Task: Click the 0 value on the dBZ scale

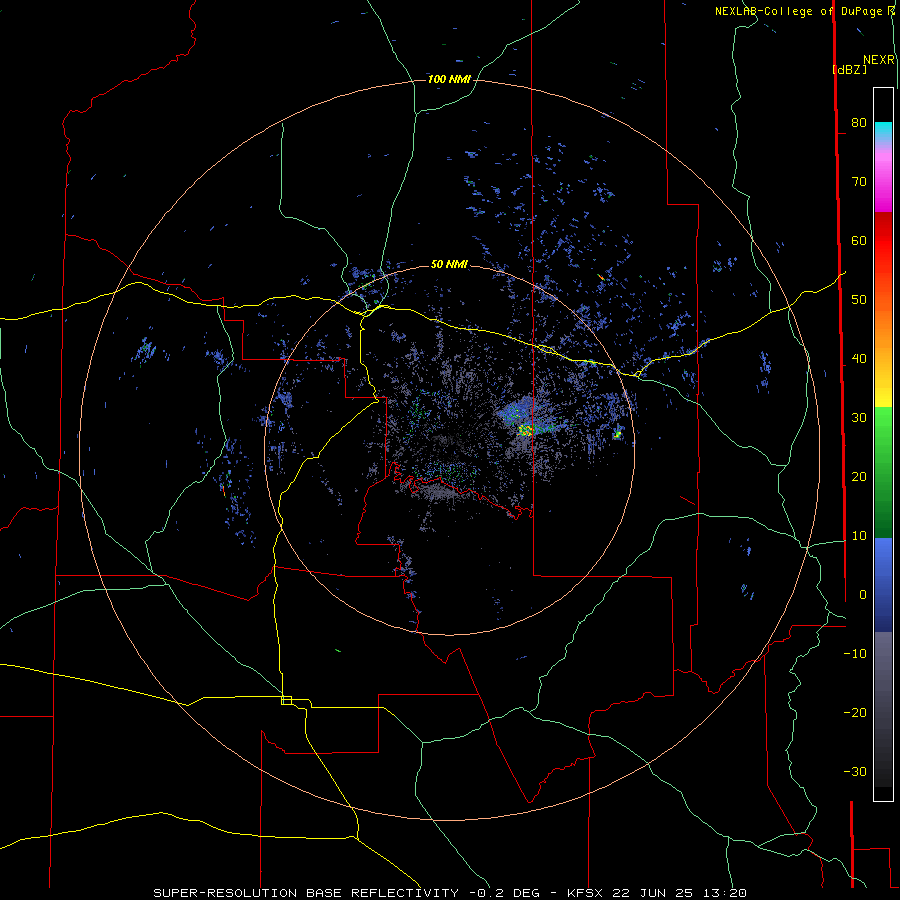Action: 863,595
